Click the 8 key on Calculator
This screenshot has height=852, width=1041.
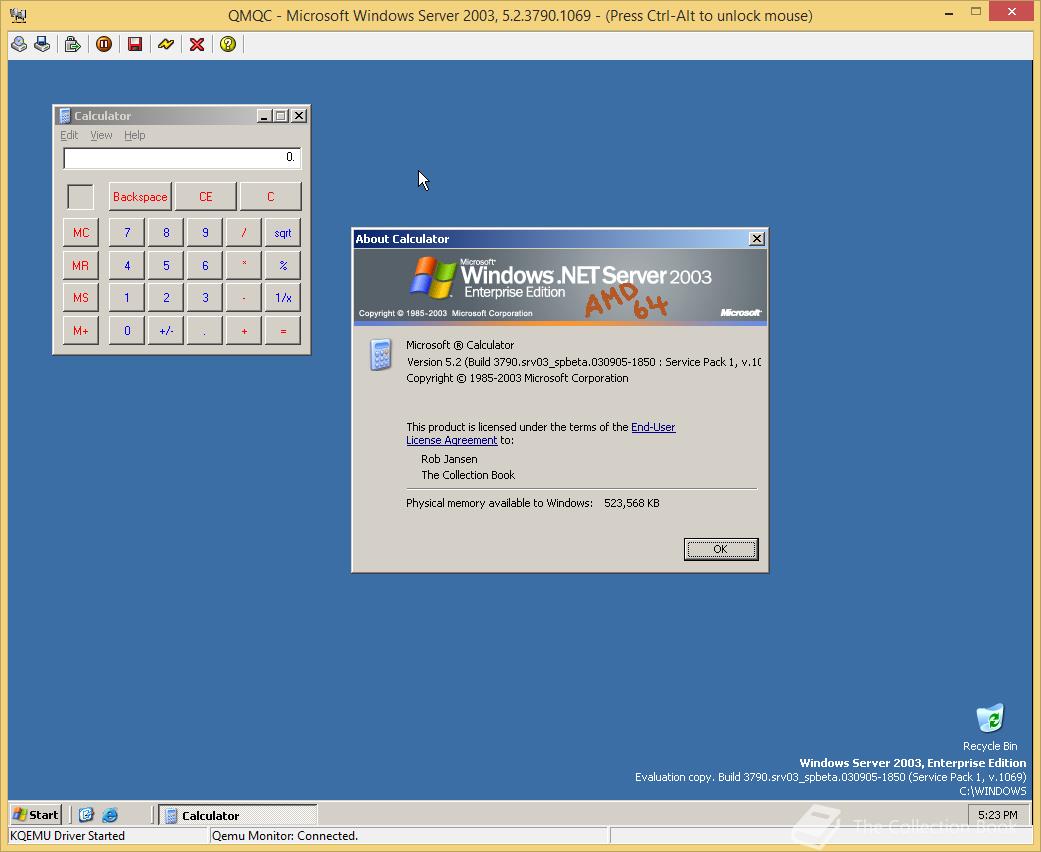[x=166, y=232]
